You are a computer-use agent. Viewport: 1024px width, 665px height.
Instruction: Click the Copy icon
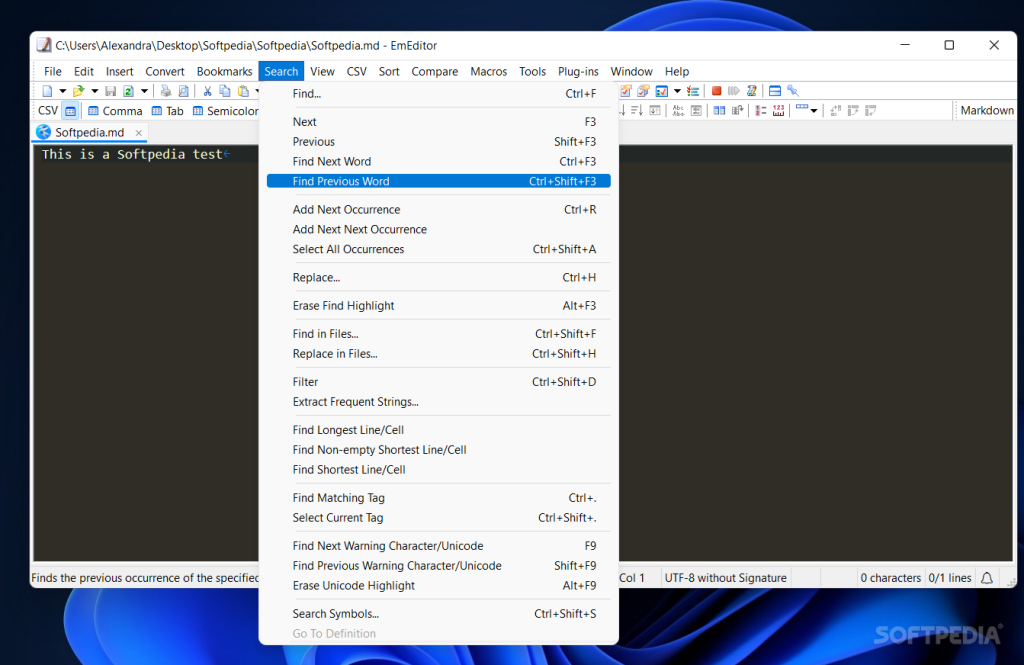click(x=225, y=91)
